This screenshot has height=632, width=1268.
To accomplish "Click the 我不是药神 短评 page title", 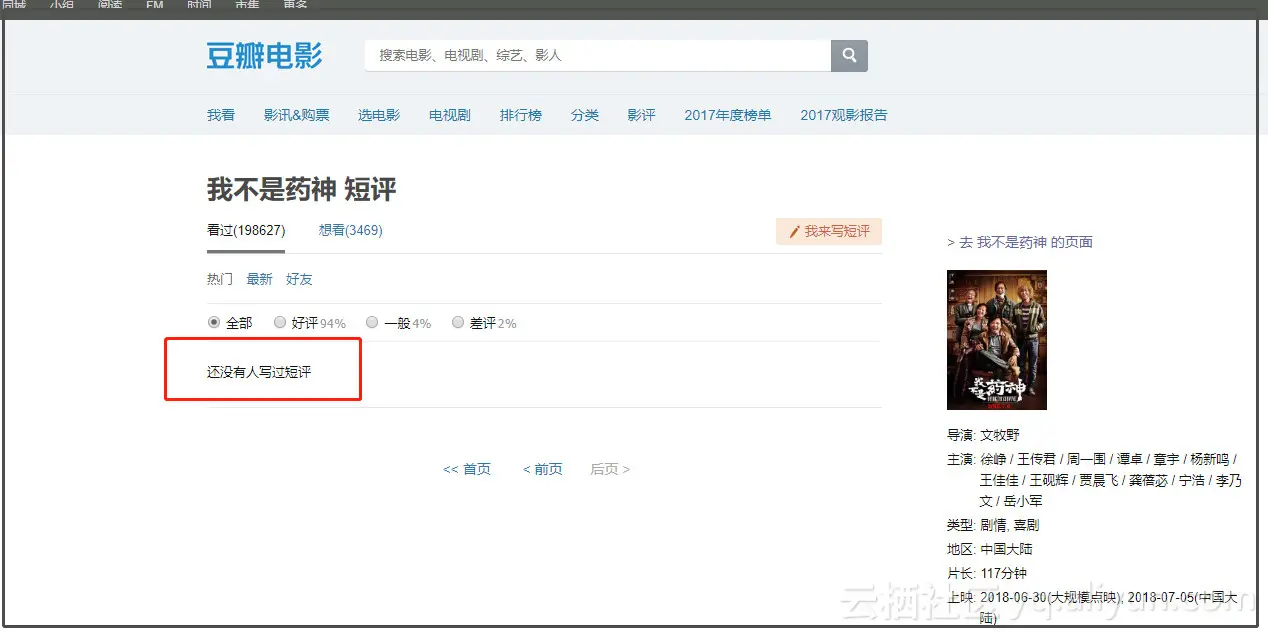I will coord(302,189).
